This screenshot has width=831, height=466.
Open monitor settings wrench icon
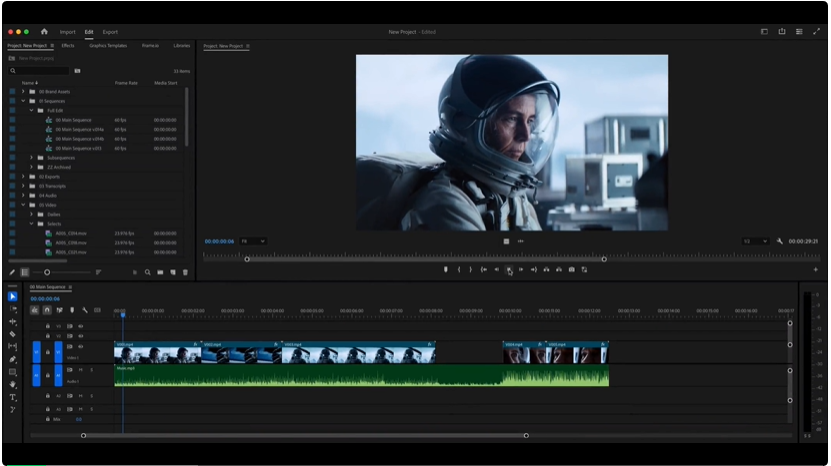point(780,241)
